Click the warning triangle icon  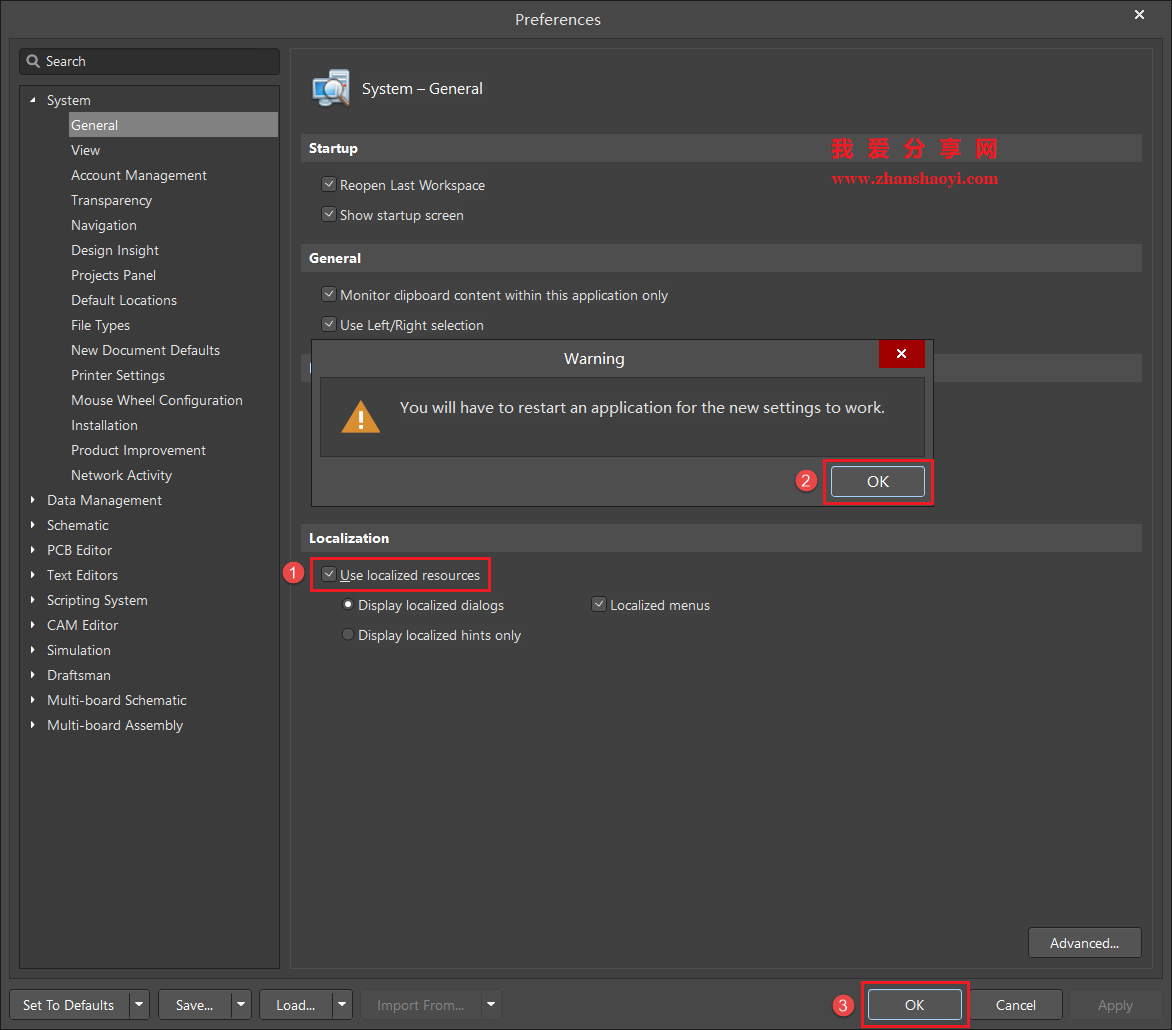[360, 415]
